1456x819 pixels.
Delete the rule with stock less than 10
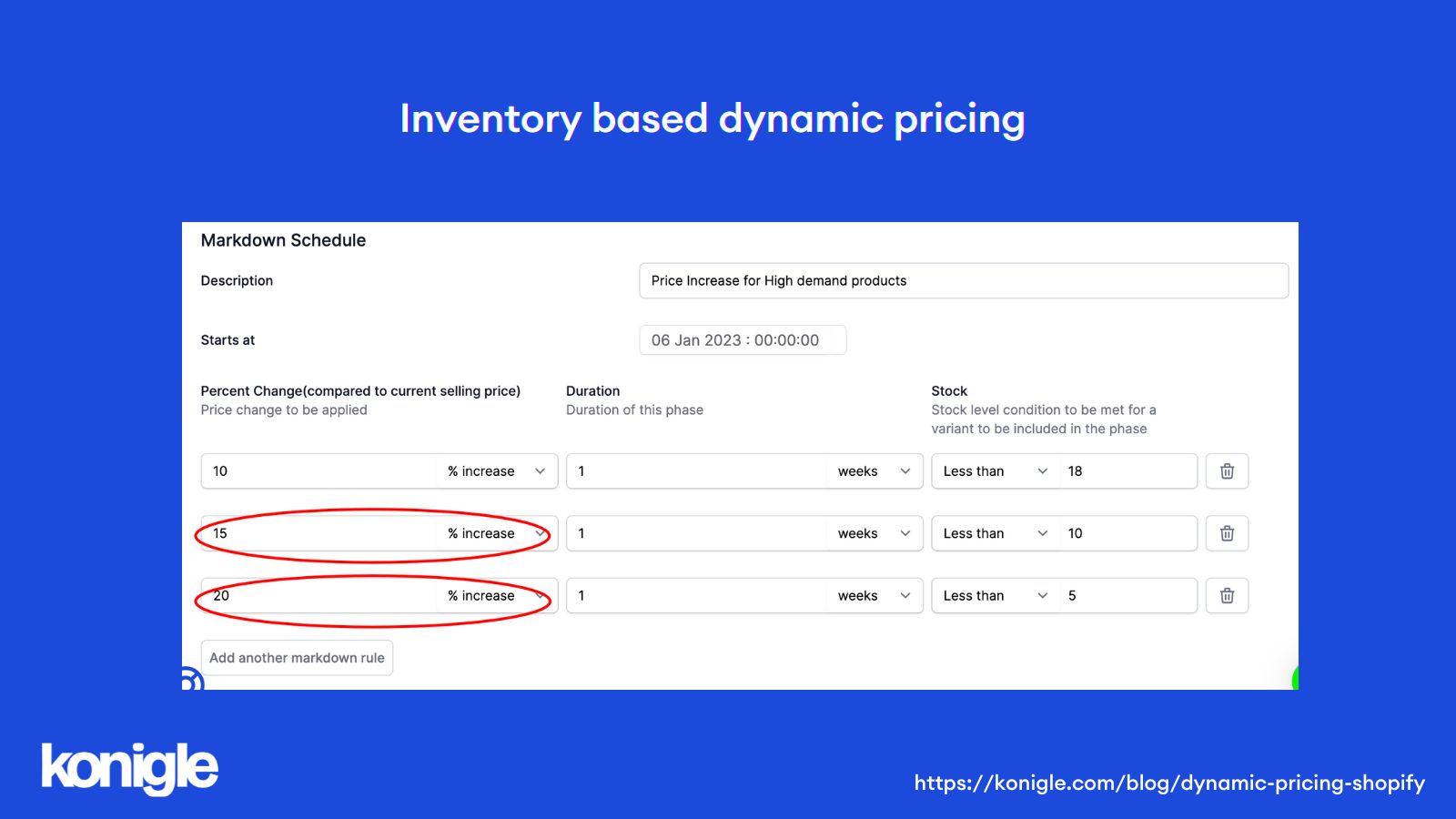[x=1227, y=533]
